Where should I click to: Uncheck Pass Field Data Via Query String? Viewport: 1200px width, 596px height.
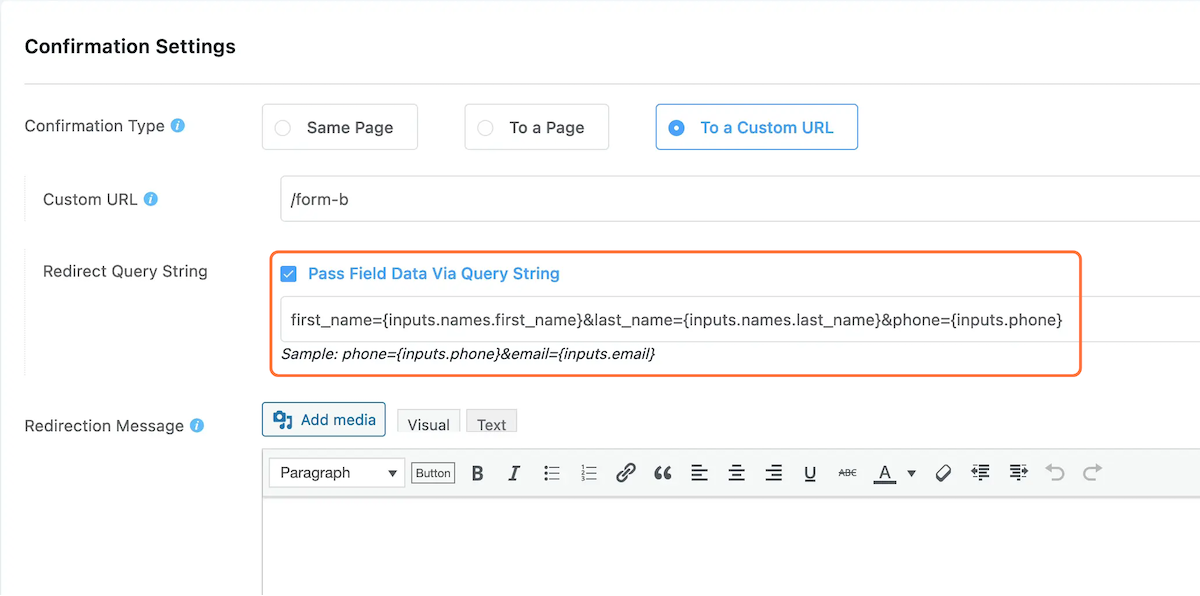[x=289, y=273]
